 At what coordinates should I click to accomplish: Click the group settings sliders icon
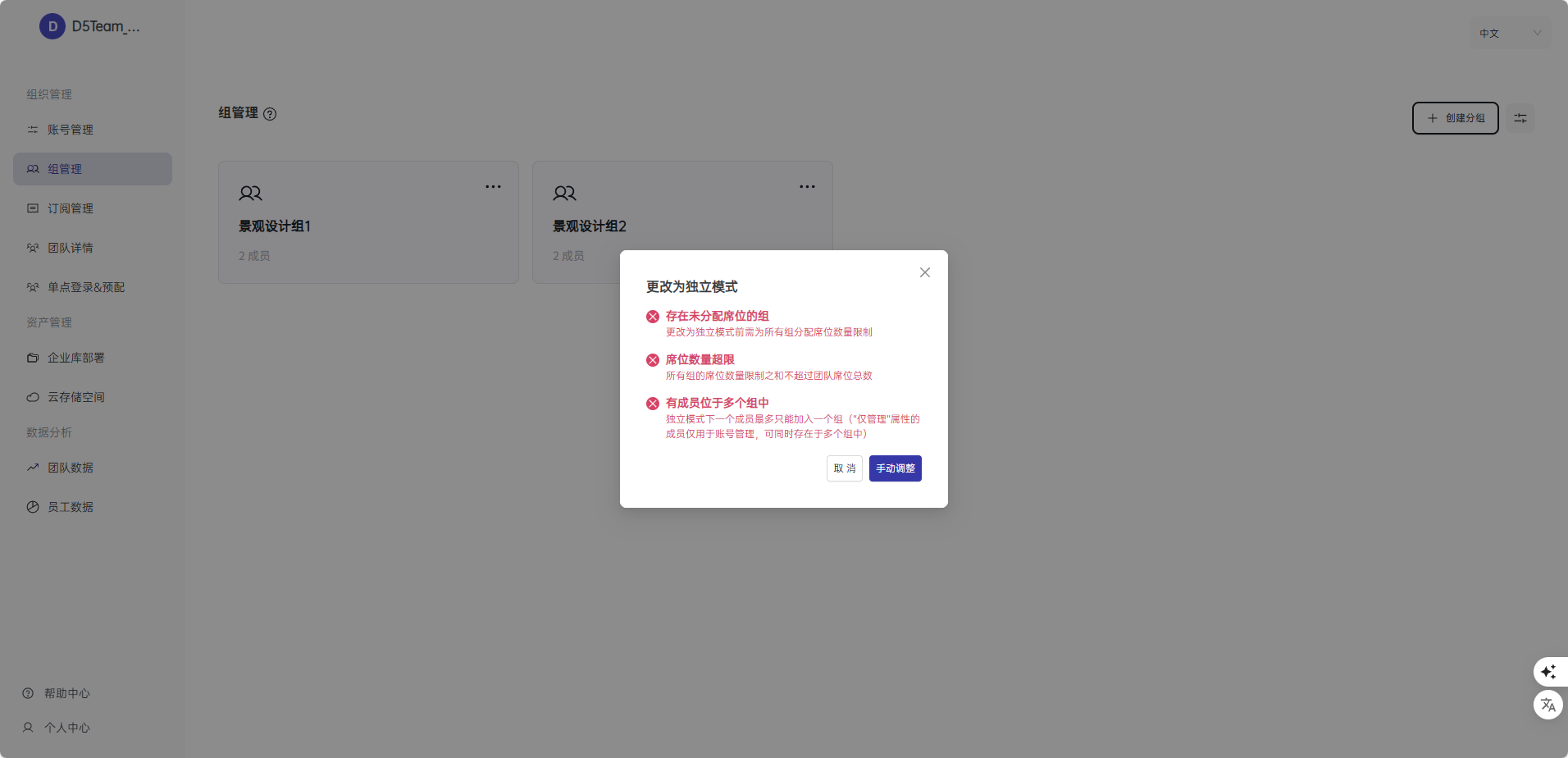pos(1520,118)
